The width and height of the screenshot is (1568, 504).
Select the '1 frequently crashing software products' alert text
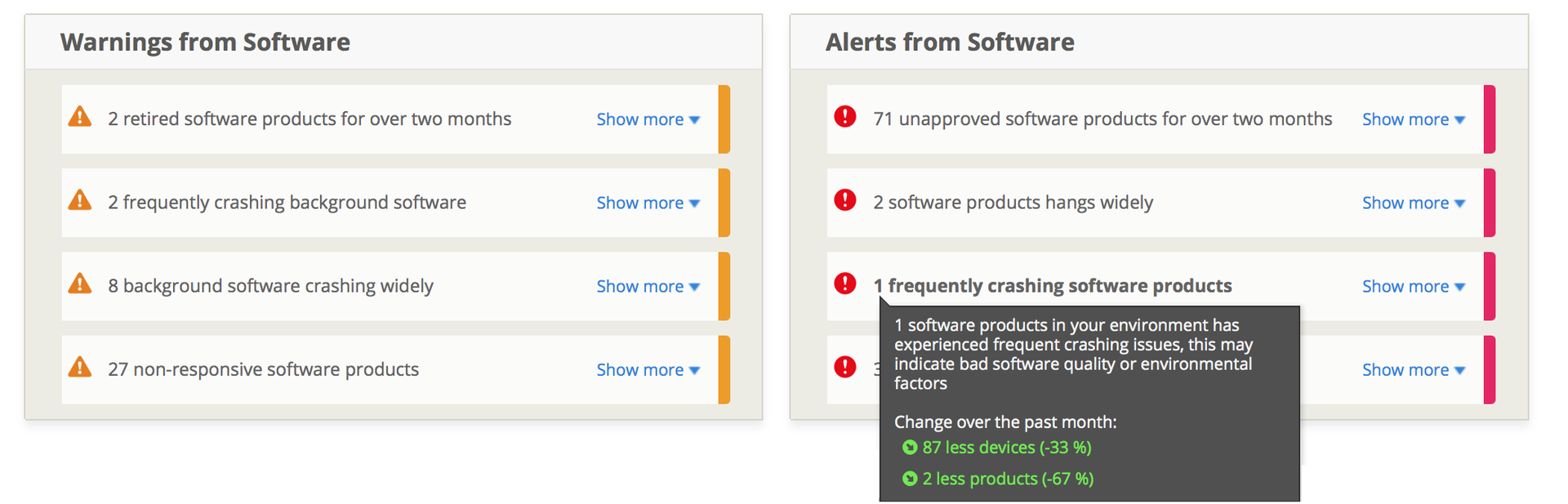[x=1053, y=286]
